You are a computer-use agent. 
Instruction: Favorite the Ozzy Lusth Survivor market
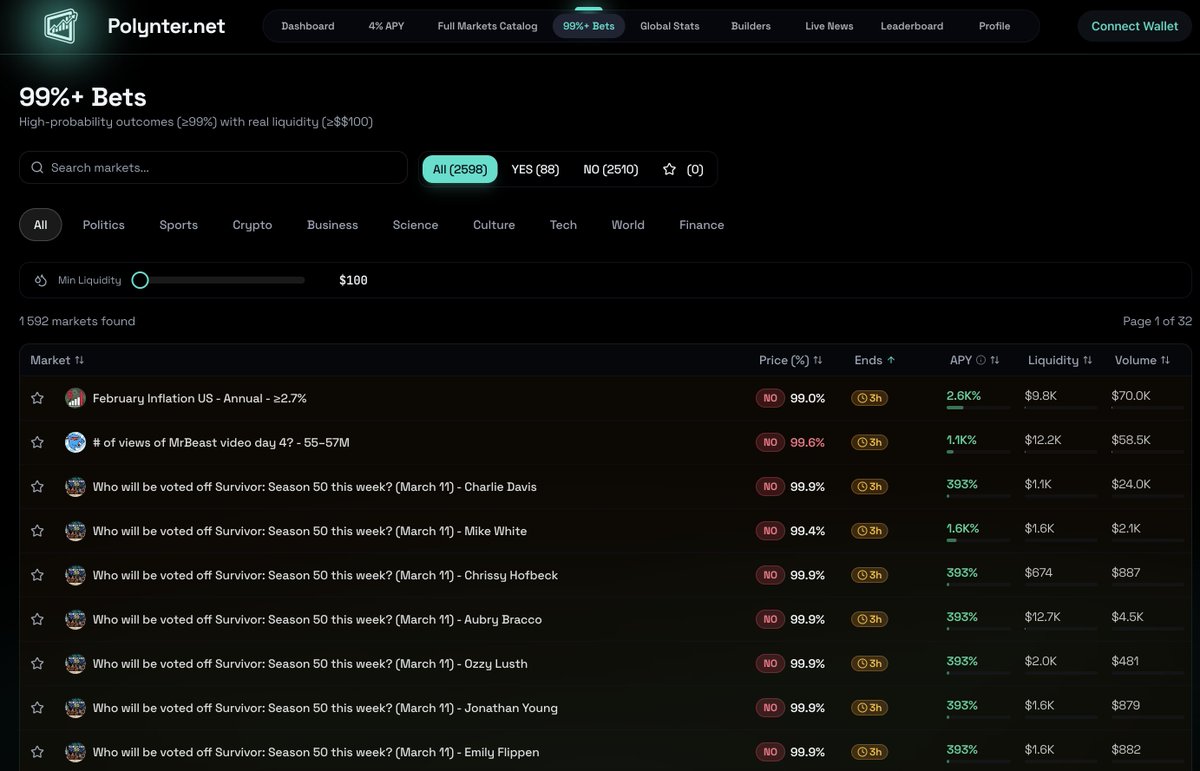tap(37, 663)
